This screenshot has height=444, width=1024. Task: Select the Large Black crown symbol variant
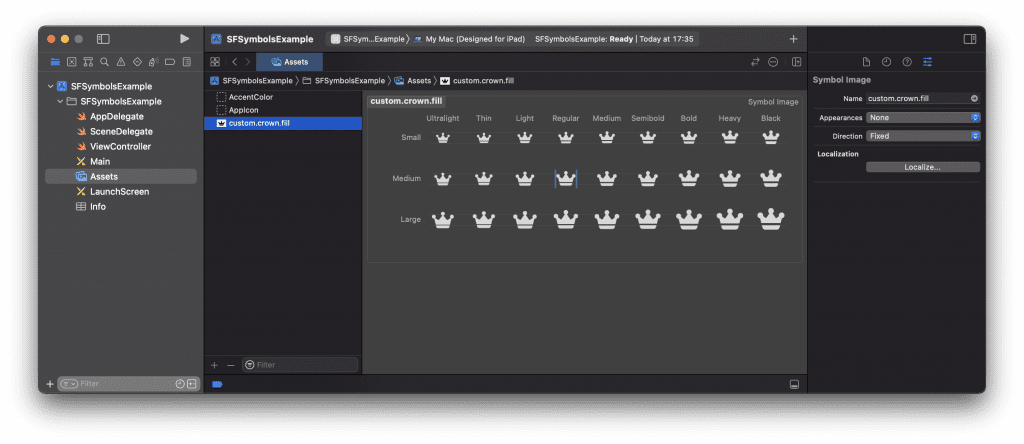point(771,219)
